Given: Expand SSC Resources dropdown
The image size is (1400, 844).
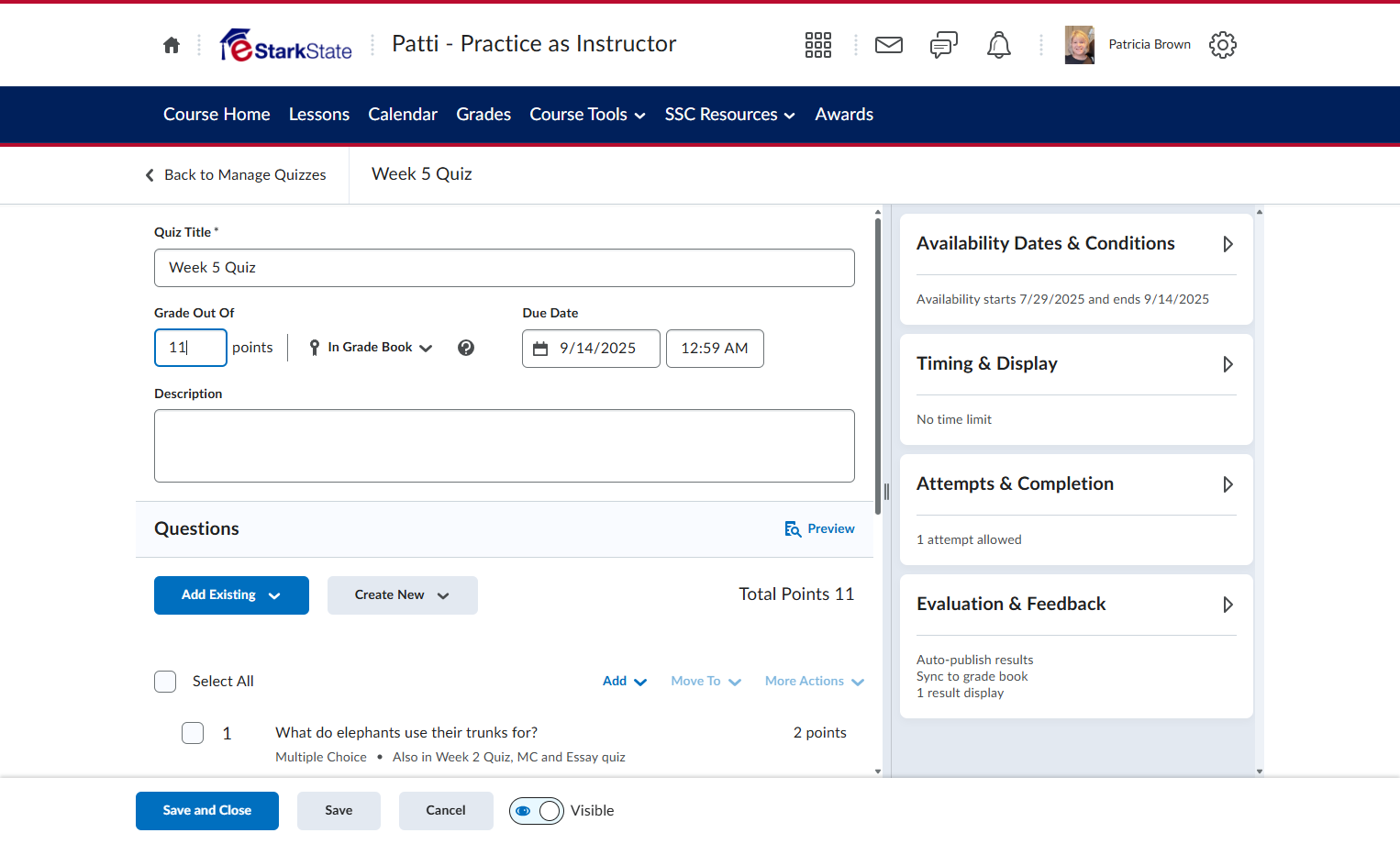Looking at the screenshot, I should tap(730, 115).
